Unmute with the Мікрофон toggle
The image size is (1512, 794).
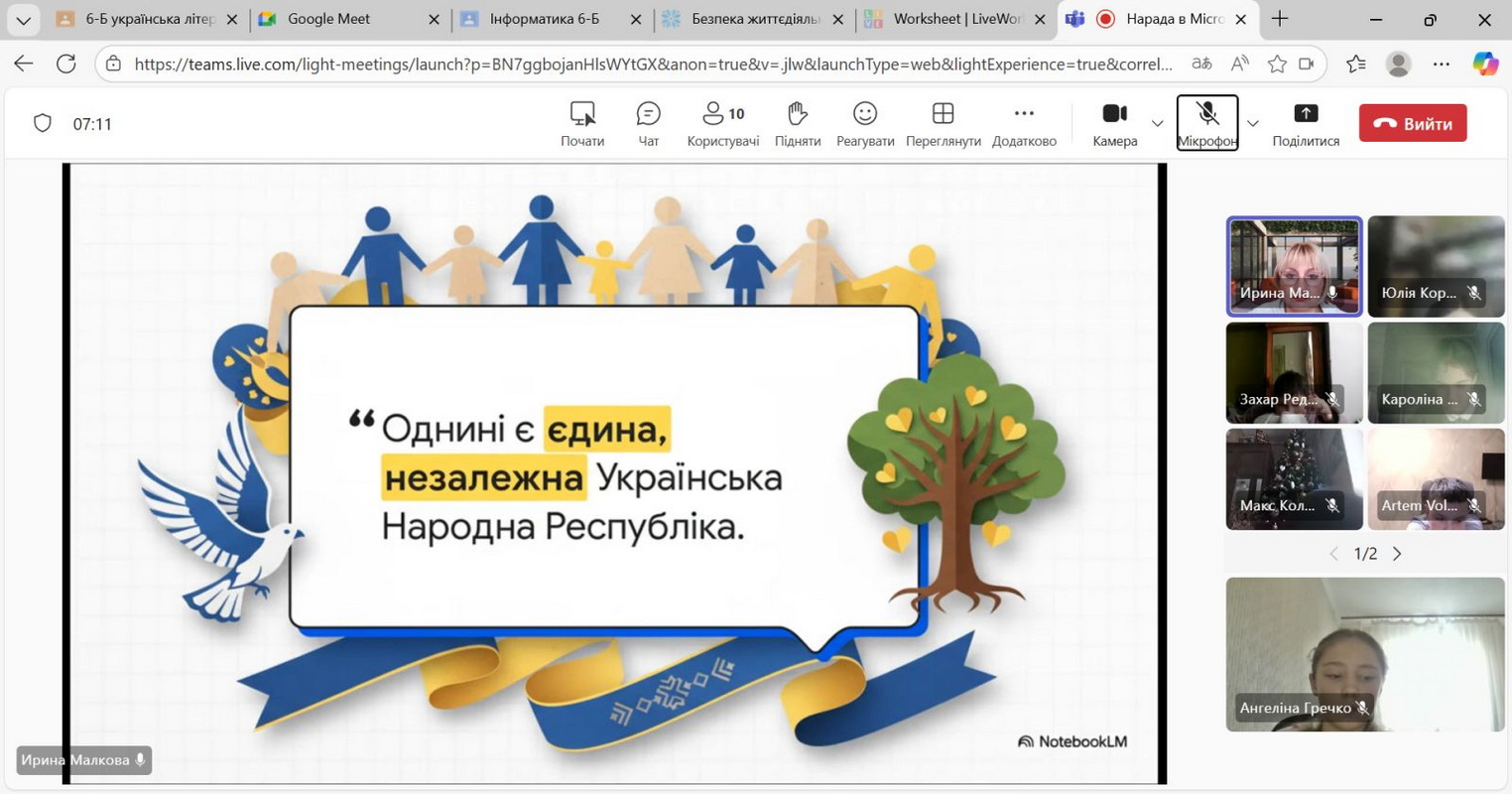click(x=1206, y=123)
